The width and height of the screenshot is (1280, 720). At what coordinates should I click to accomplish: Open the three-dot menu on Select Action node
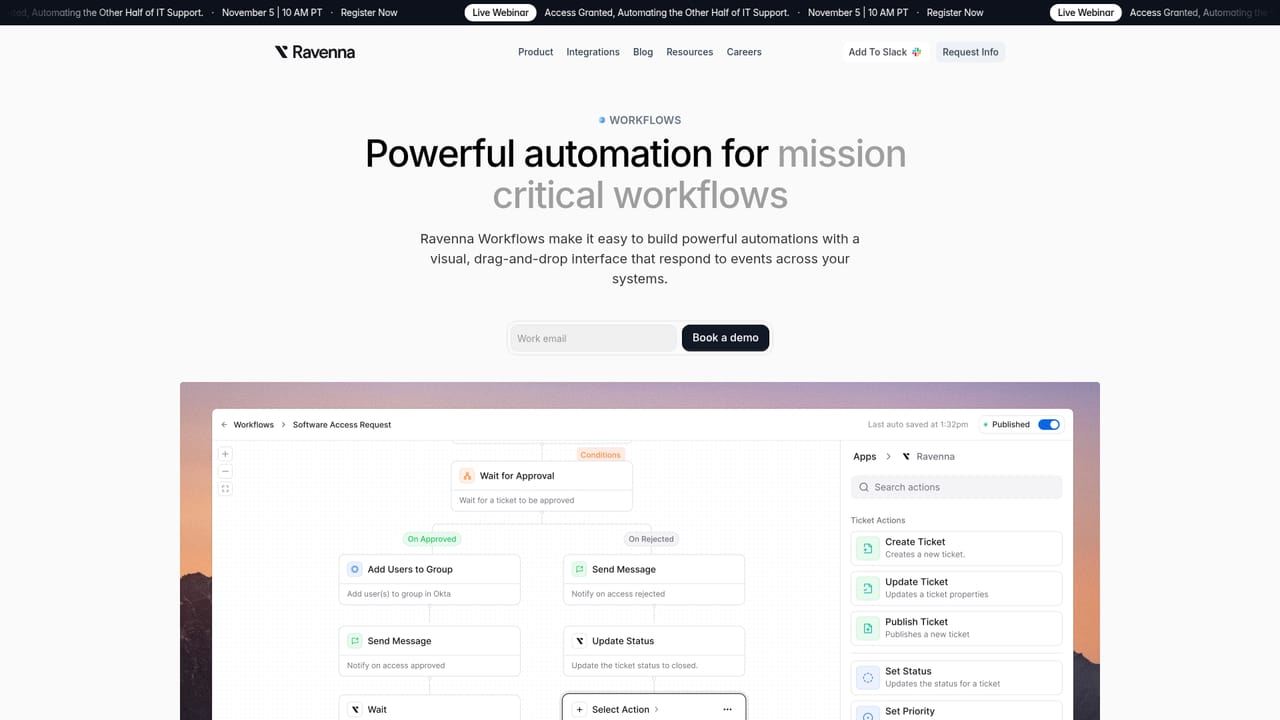[727, 710]
